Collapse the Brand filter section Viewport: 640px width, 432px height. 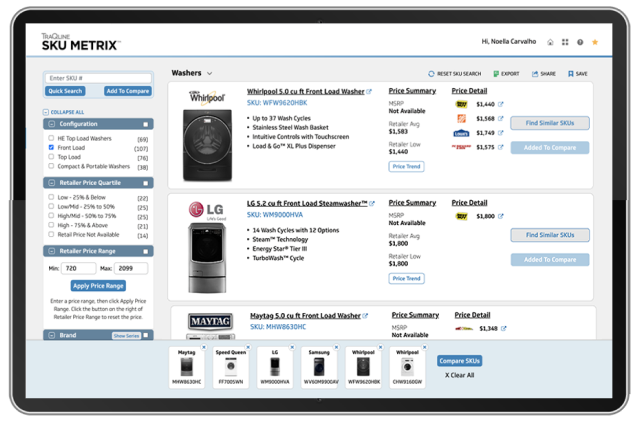click(52, 335)
